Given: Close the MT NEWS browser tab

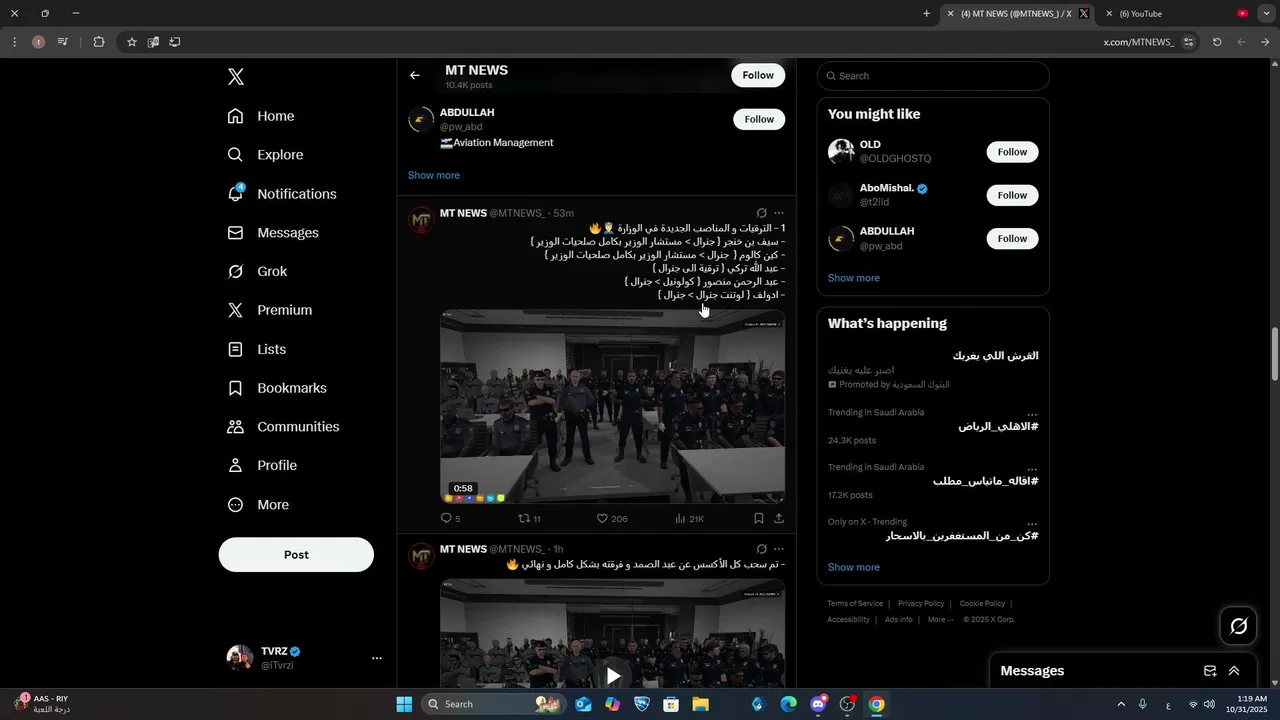Looking at the screenshot, I should coord(951,14).
